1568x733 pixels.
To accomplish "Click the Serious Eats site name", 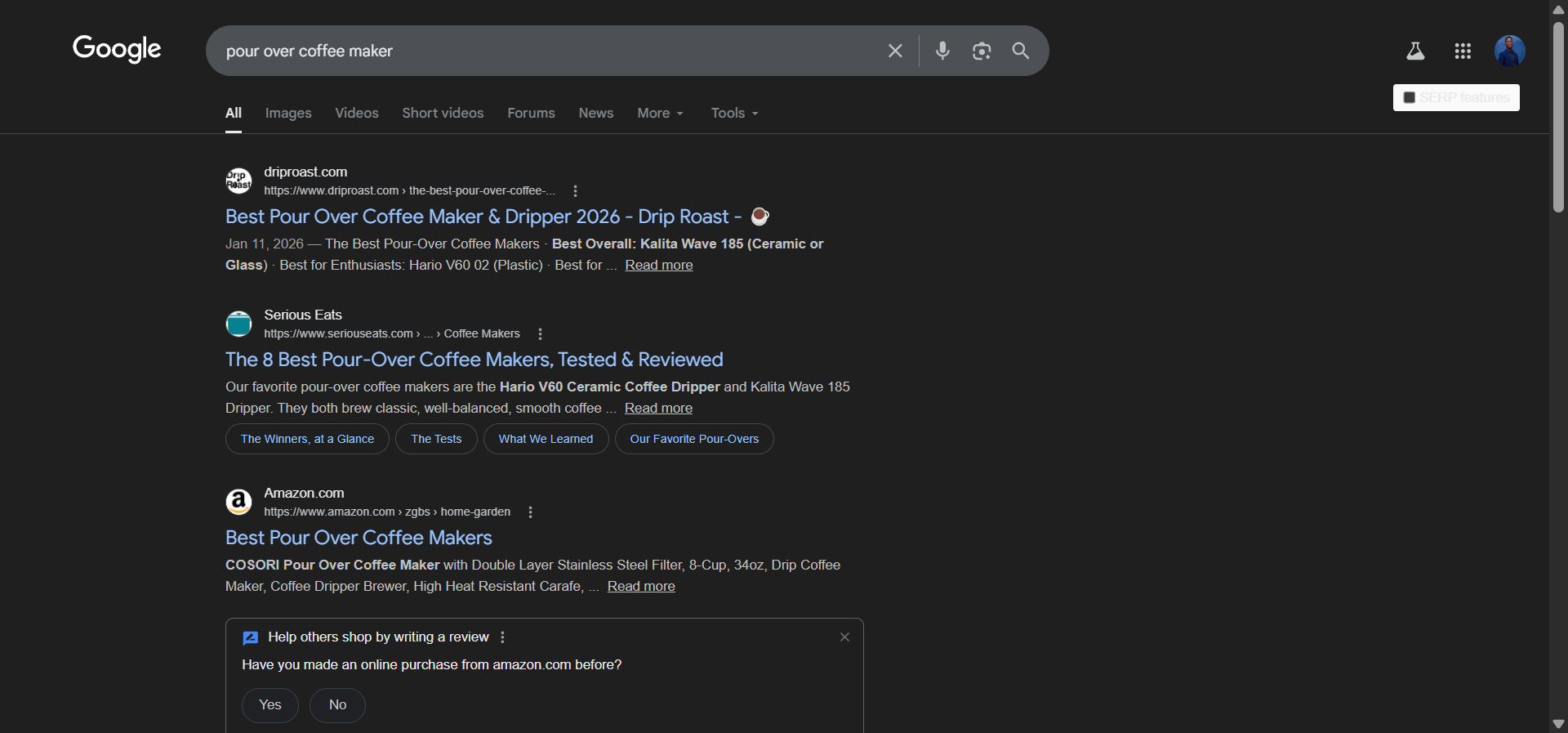I will (303, 315).
